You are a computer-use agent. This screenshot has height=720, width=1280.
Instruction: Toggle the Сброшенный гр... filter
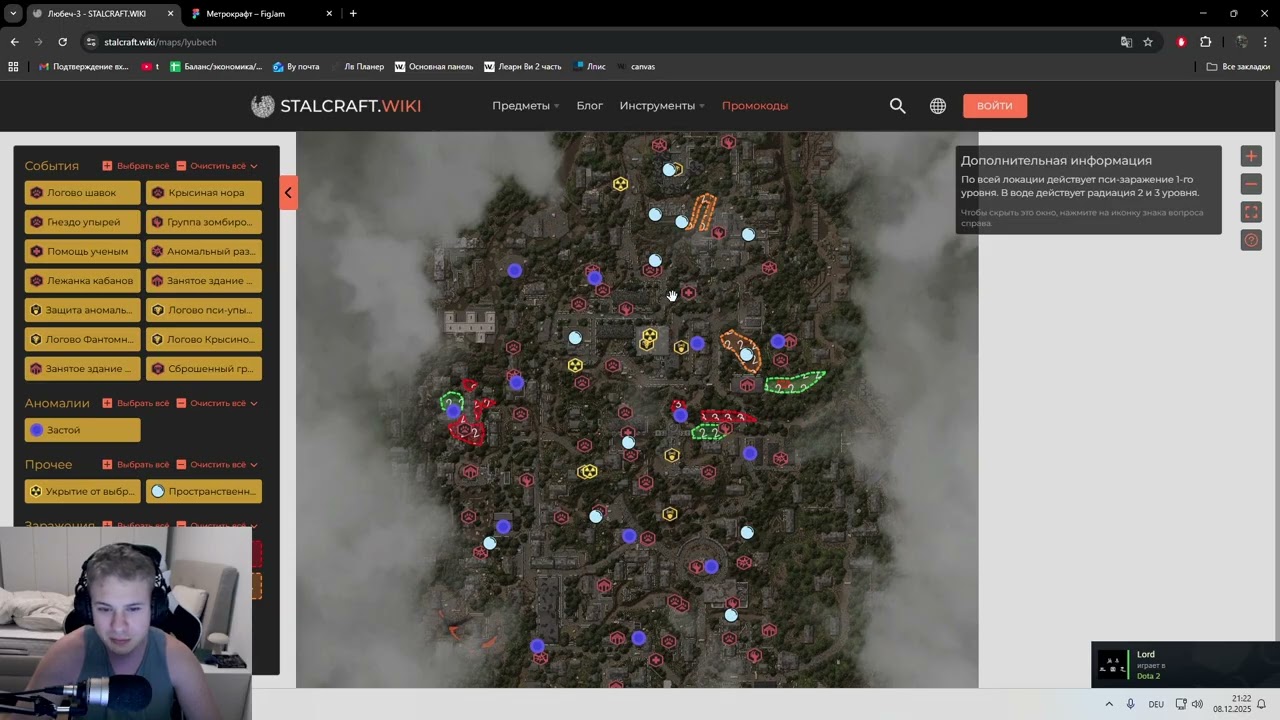tap(204, 369)
